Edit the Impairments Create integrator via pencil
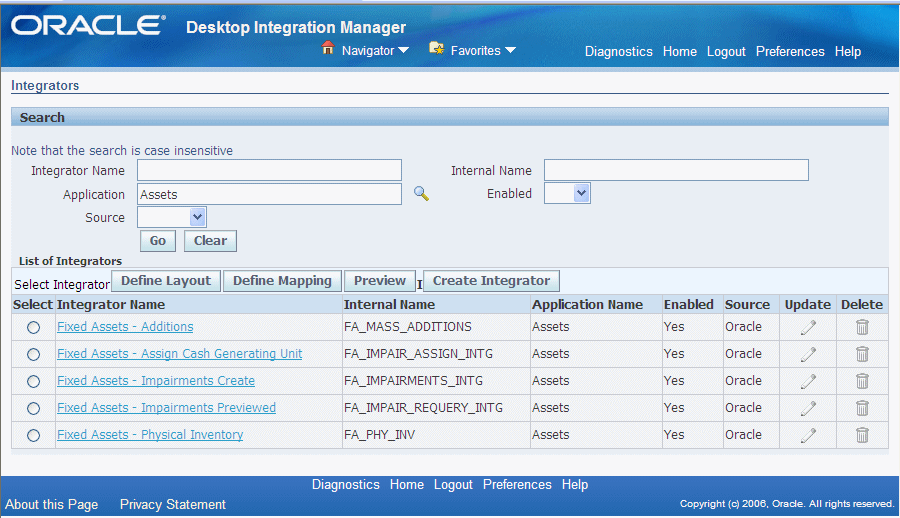 [808, 381]
